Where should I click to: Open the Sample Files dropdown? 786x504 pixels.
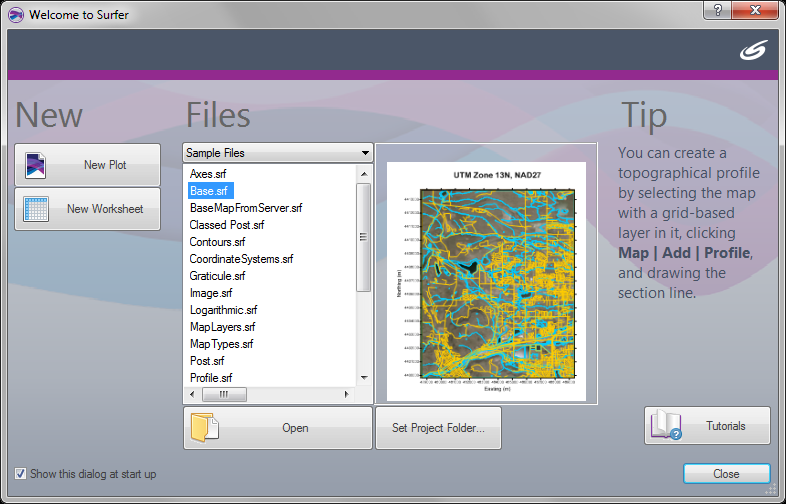coord(278,153)
